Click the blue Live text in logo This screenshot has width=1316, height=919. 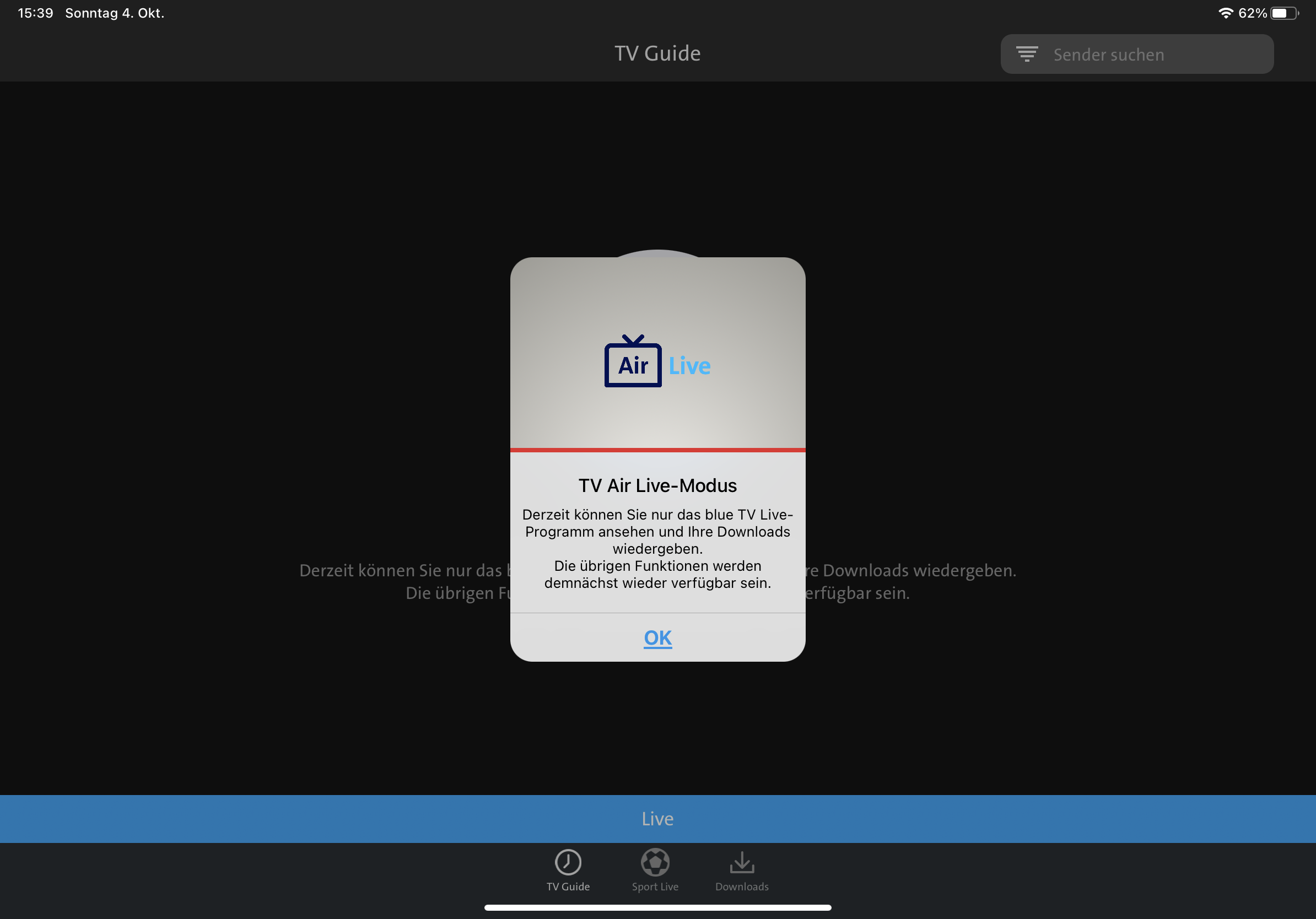click(689, 366)
